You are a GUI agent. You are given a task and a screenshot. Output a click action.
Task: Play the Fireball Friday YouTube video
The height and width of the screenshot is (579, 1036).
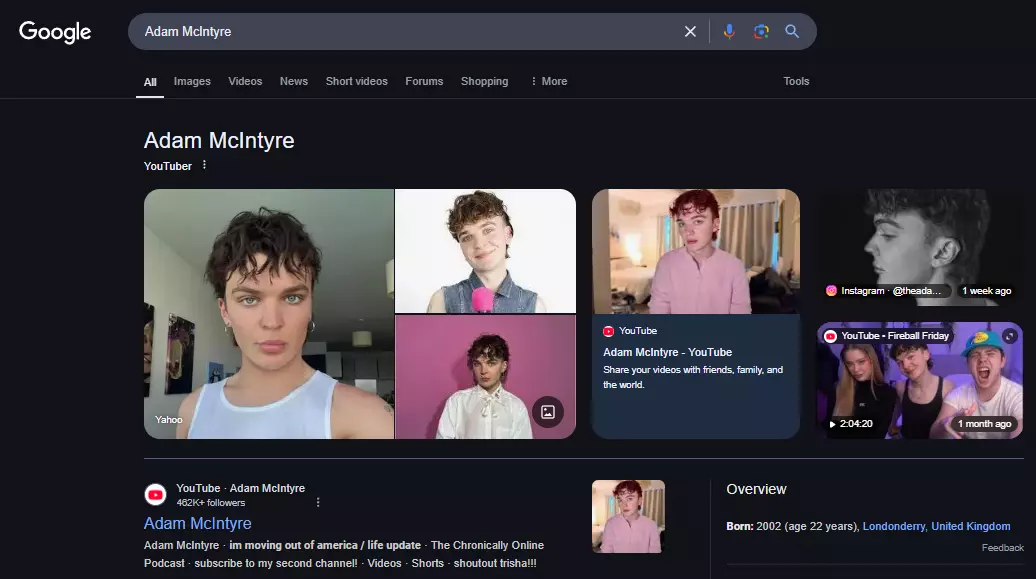[x=920, y=381]
